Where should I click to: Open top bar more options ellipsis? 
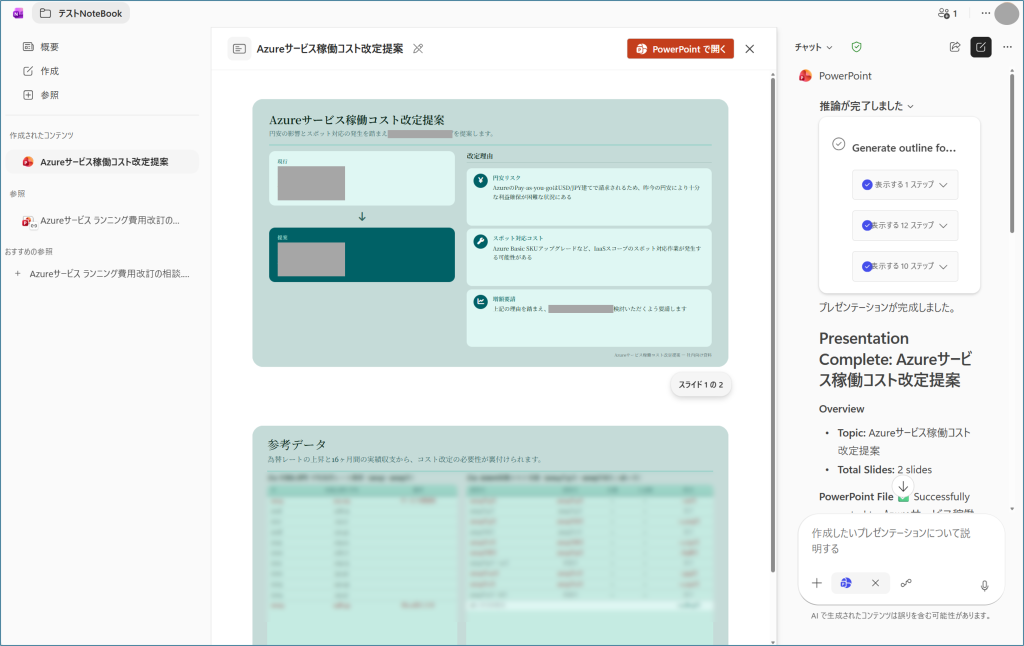click(x=985, y=13)
